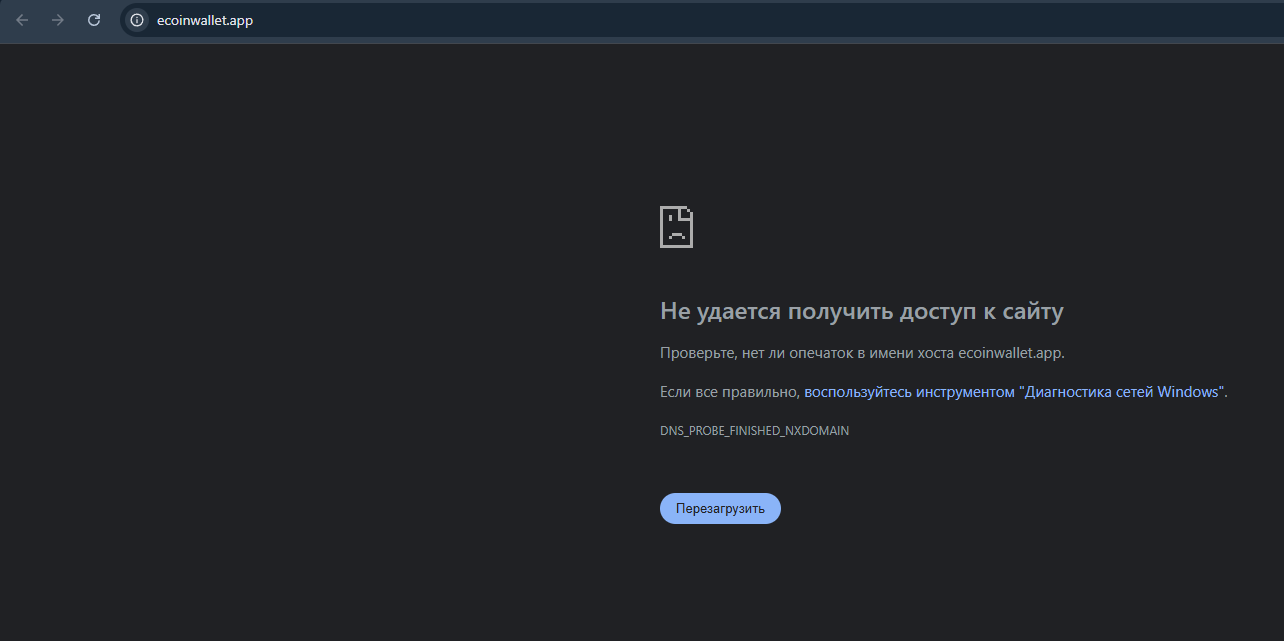
Task: Click the sad page error icon
Action: pos(676,227)
